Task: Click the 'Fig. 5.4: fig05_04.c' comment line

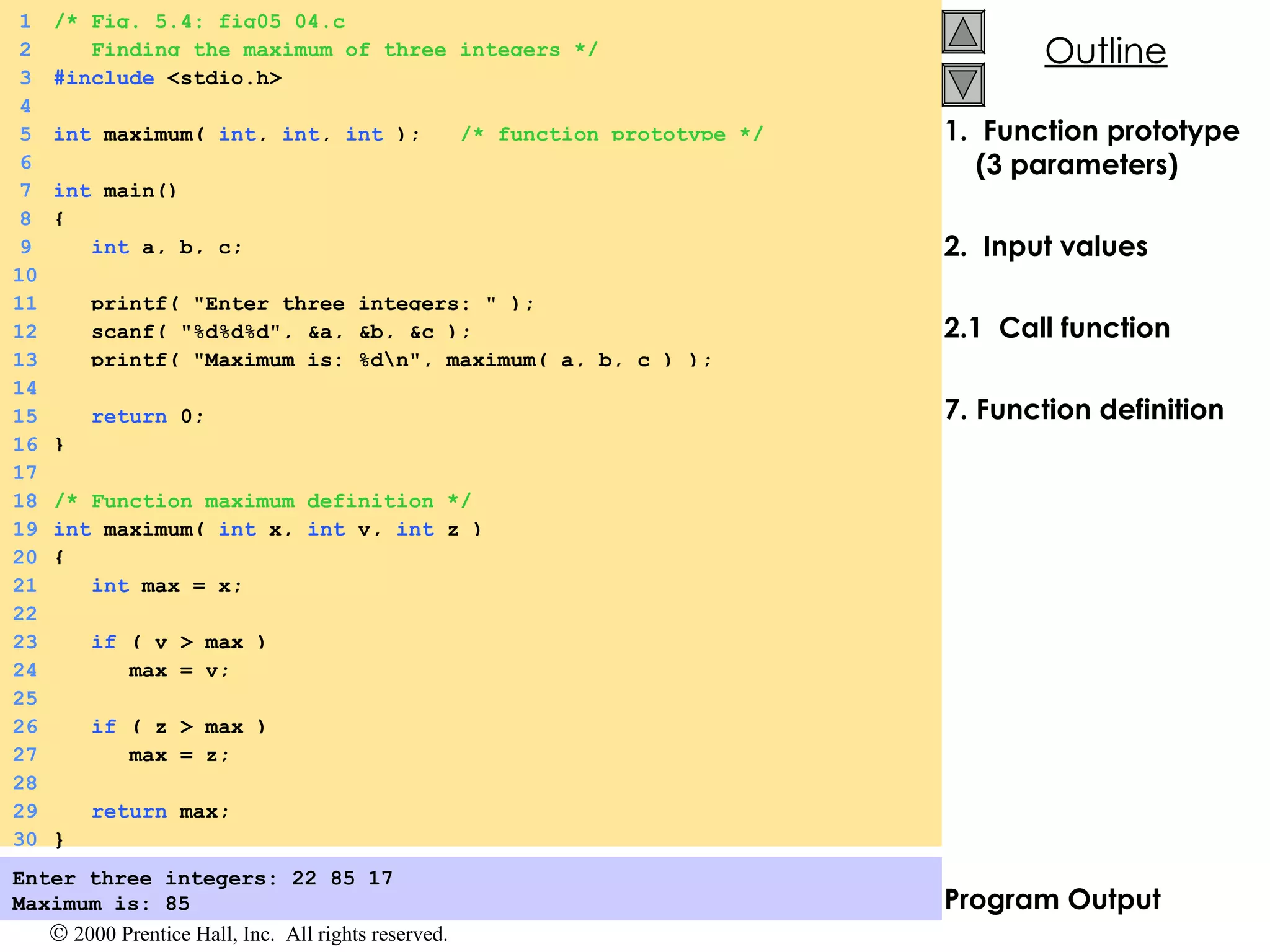Action: point(200,22)
